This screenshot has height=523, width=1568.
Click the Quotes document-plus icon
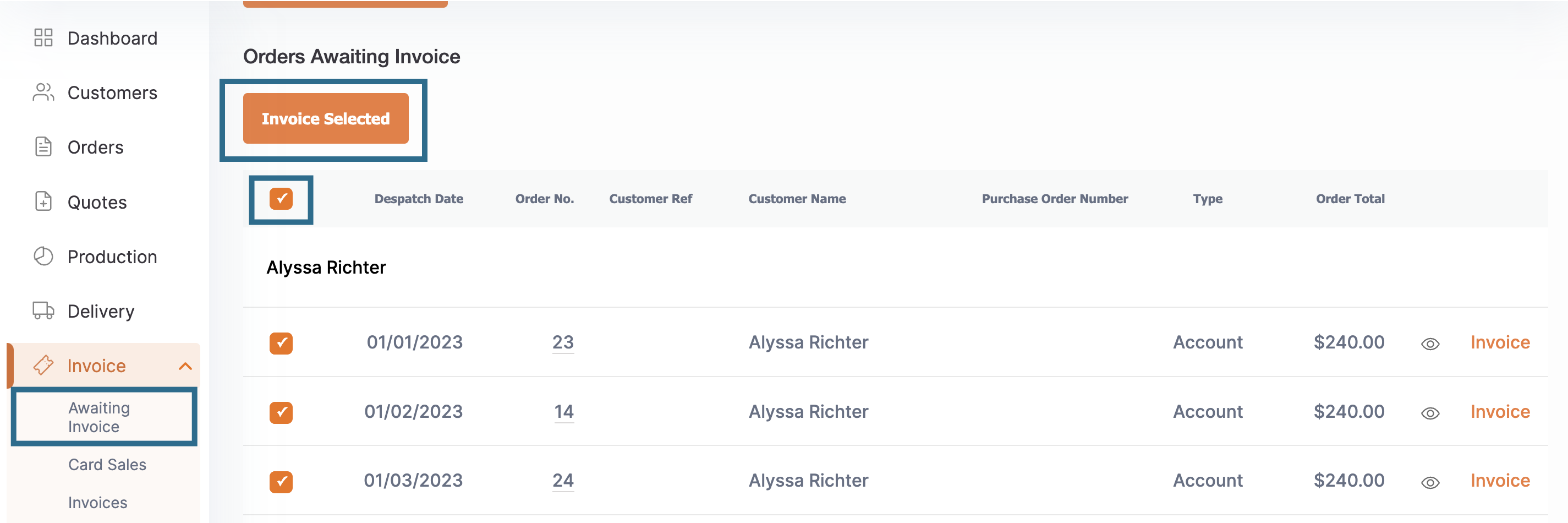pos(43,201)
